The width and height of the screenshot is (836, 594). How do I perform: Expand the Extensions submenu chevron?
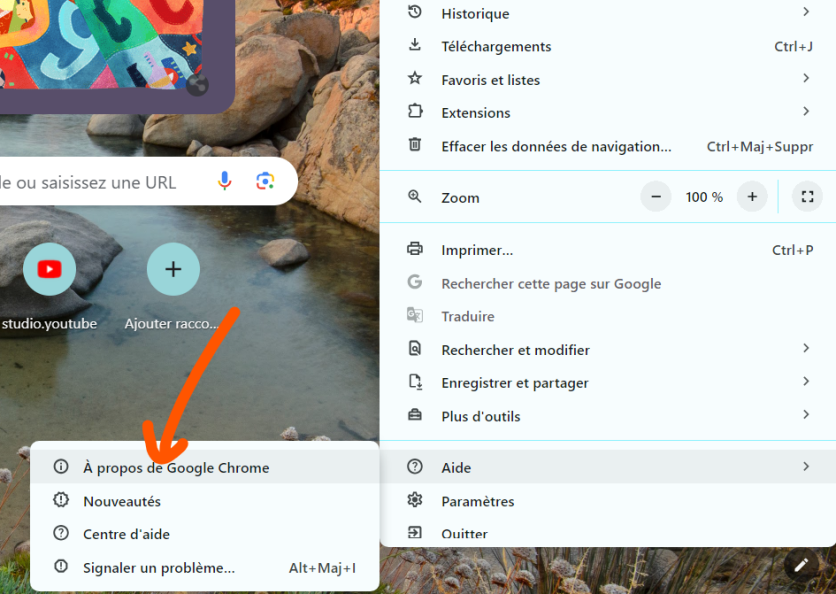click(806, 111)
